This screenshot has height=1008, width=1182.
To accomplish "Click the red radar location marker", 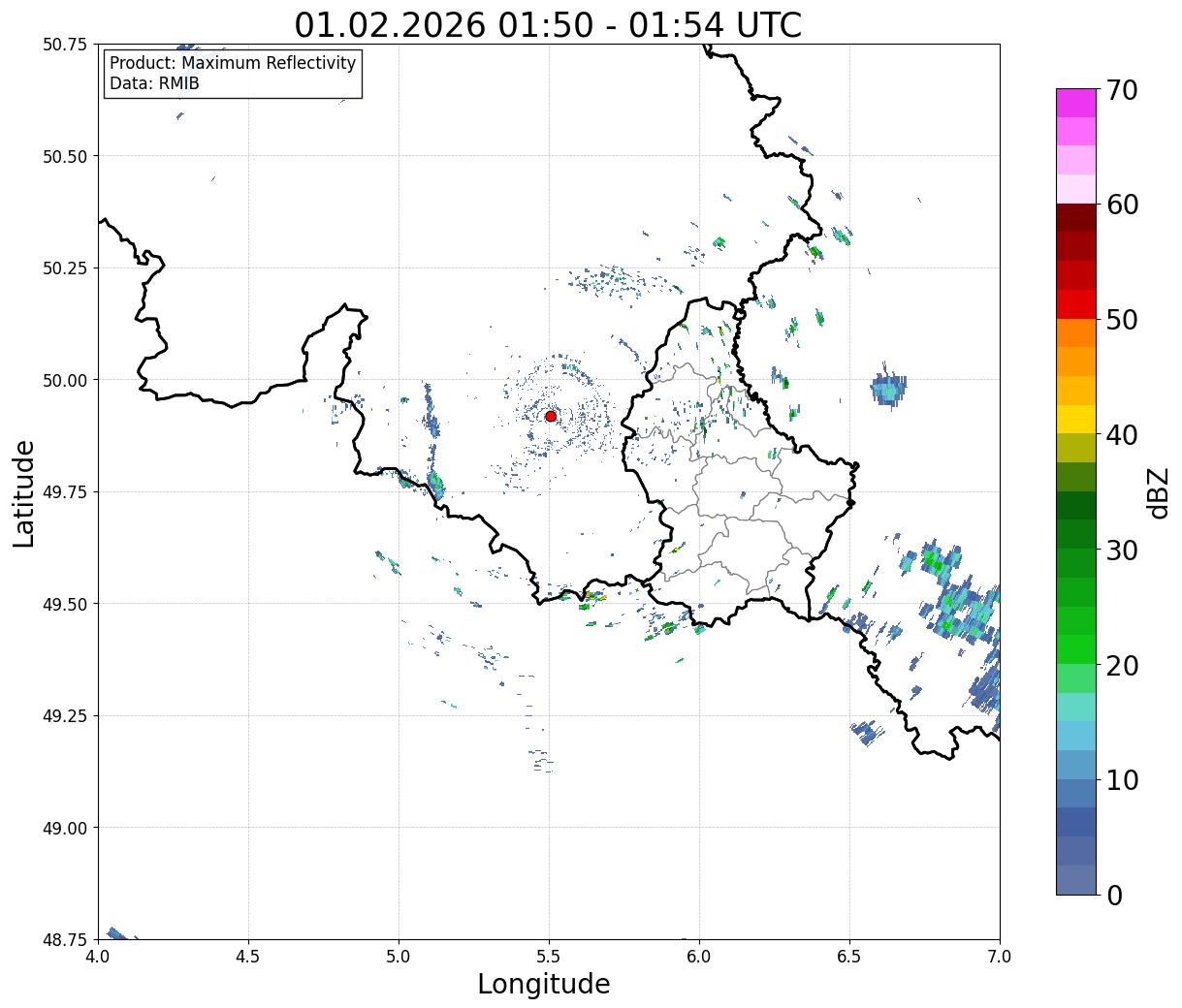I will click(x=551, y=416).
